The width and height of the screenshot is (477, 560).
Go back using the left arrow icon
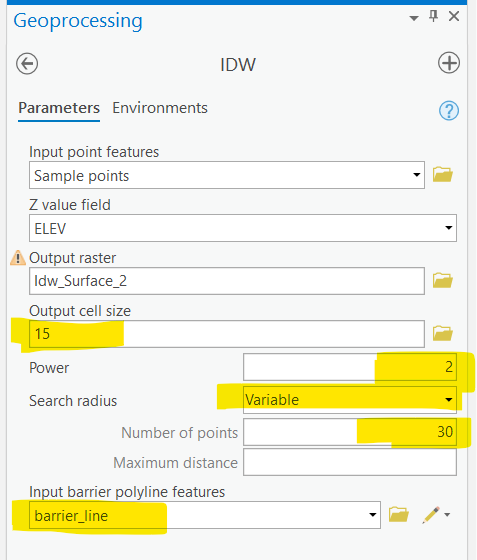(27, 64)
